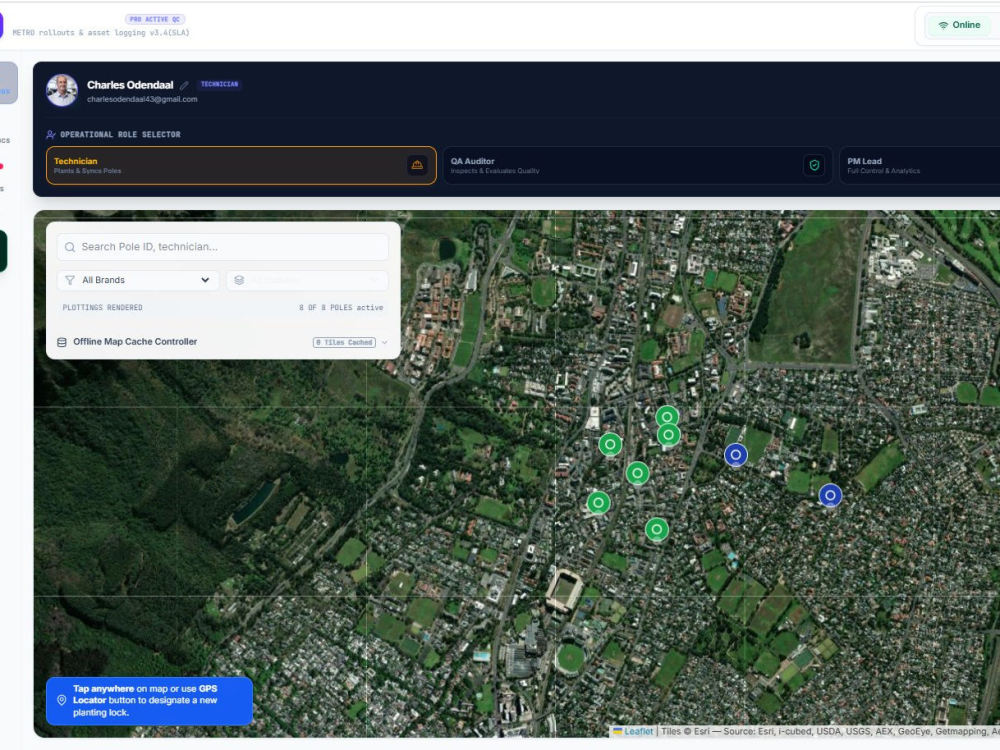
Task: Click the database icon beside Offline Map Cache Controller
Action: point(62,342)
